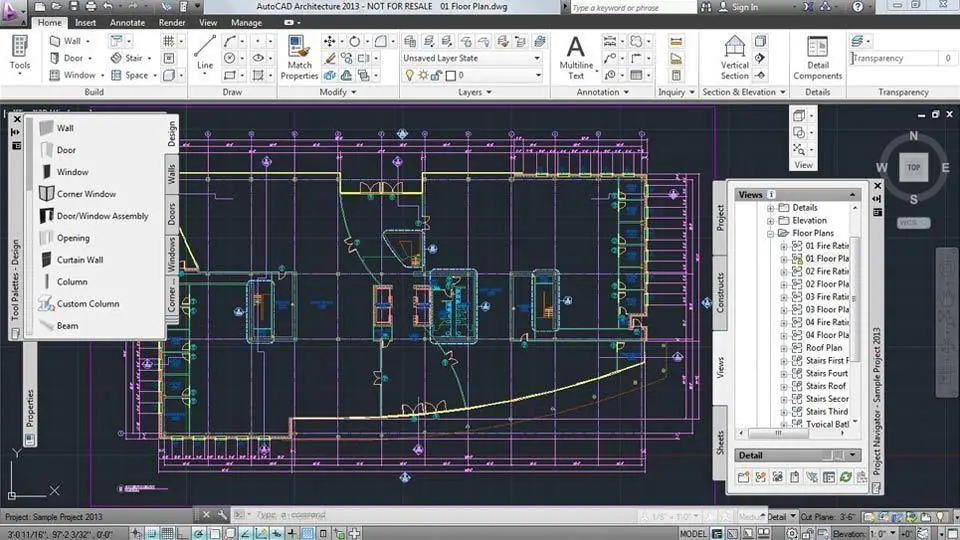Expand the Wall tool dropdown in ribbon
960x540 pixels.
(x=89, y=42)
